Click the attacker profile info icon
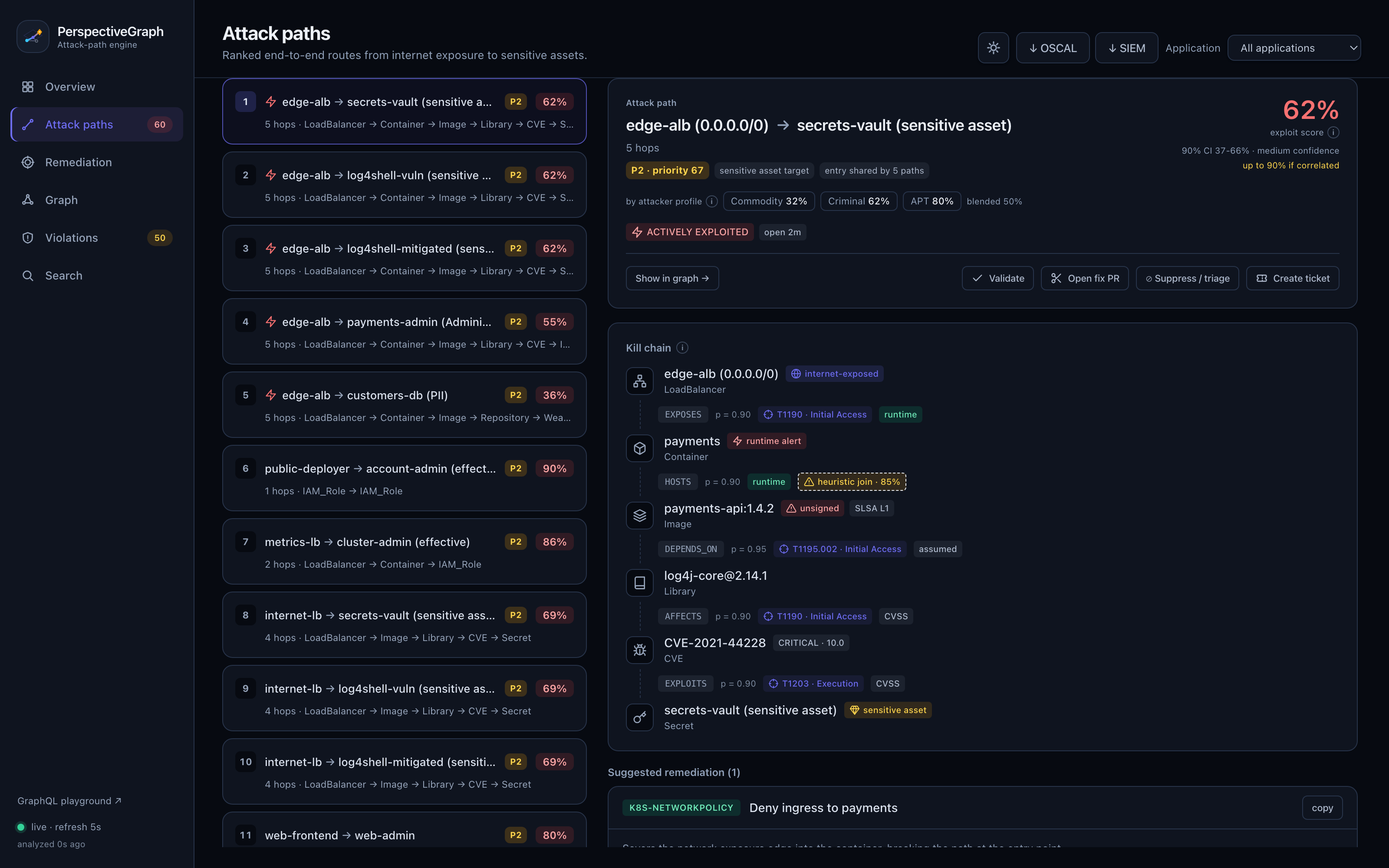The width and height of the screenshot is (1389, 868). (712, 201)
